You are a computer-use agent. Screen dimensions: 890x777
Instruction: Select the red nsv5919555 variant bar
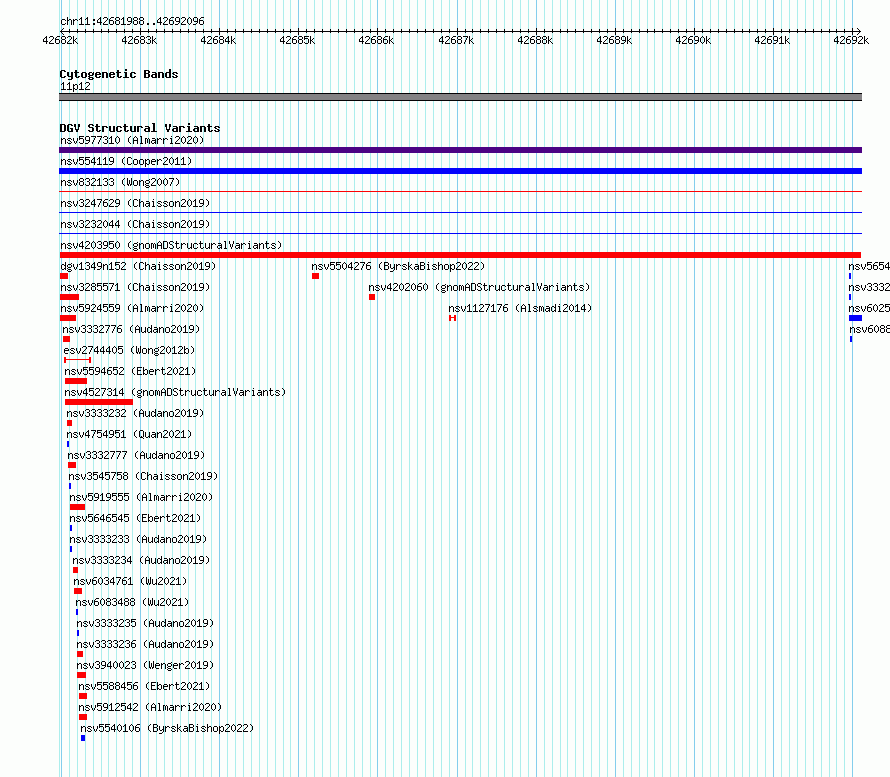(x=77, y=507)
